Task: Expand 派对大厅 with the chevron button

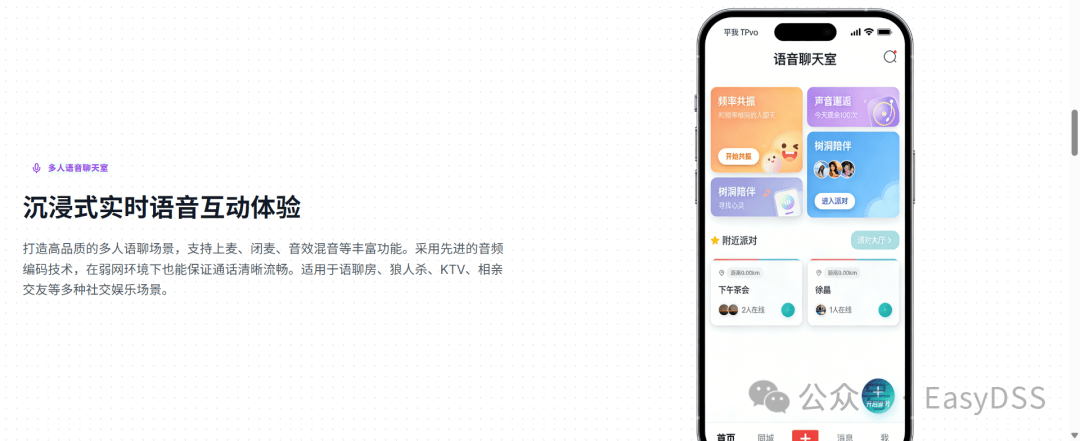Action: [875, 240]
